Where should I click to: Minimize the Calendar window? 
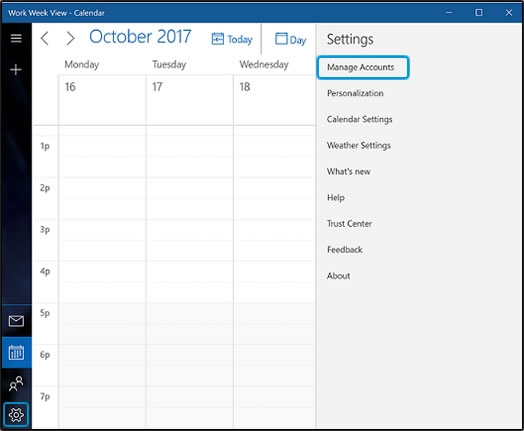(x=449, y=13)
